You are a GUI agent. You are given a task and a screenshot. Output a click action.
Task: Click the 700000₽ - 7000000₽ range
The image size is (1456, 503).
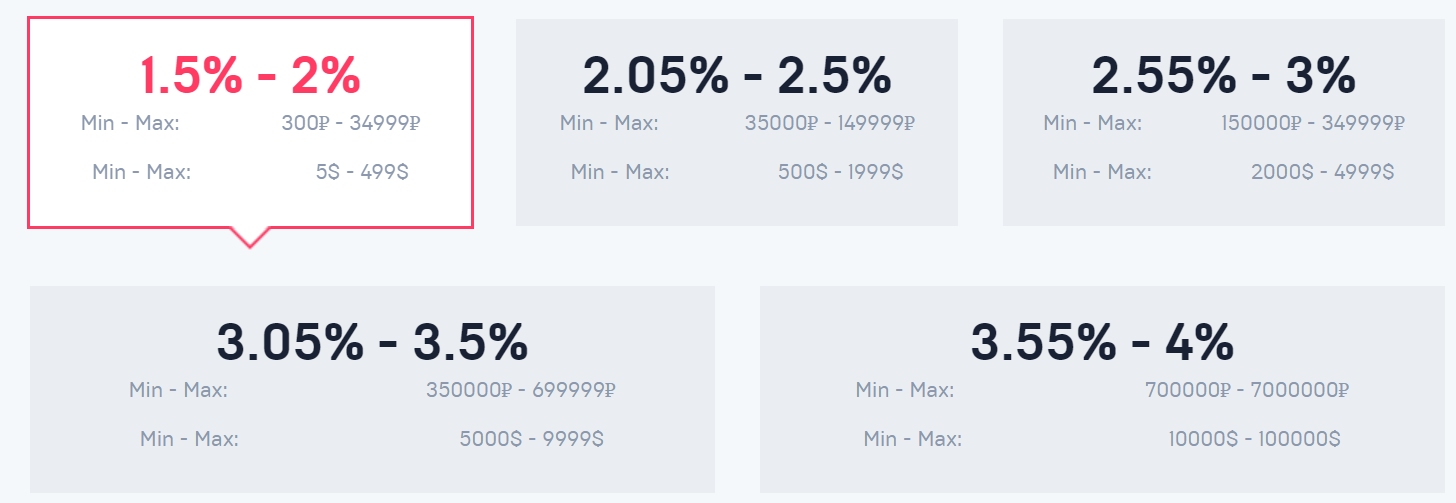1248,389
